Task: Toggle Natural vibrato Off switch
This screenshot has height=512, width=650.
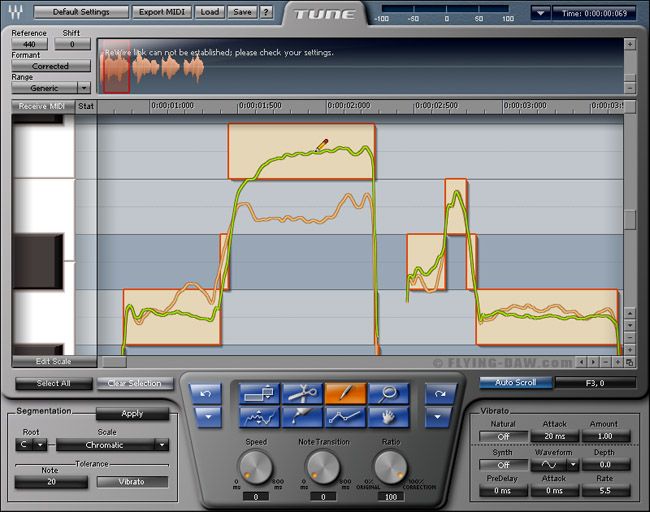Action: coord(503,437)
